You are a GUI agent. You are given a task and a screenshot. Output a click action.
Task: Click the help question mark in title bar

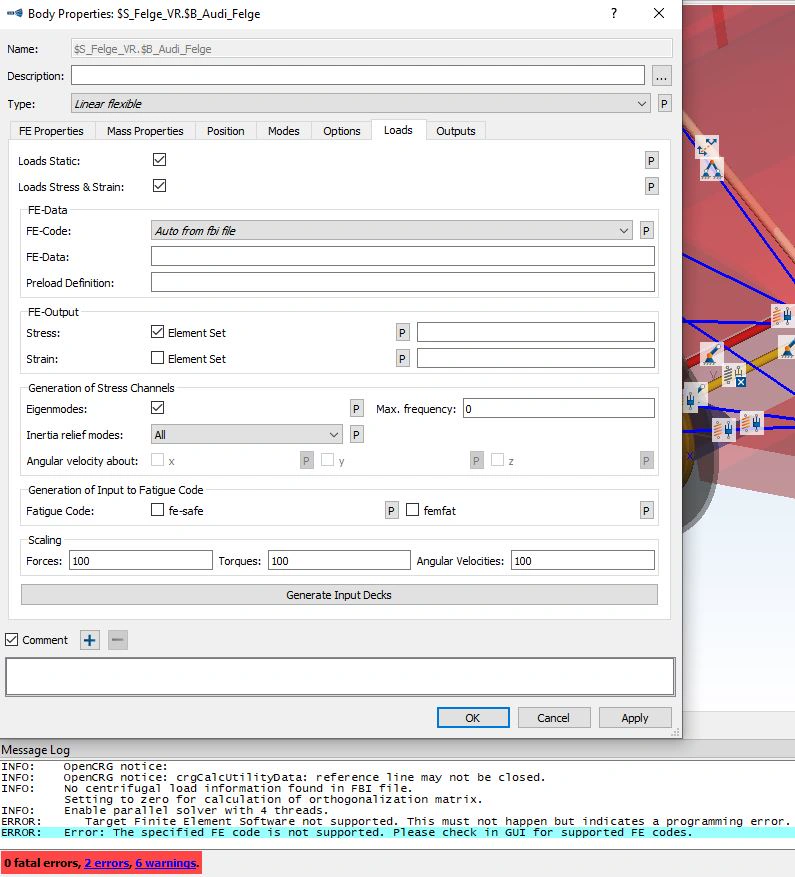[x=614, y=13]
